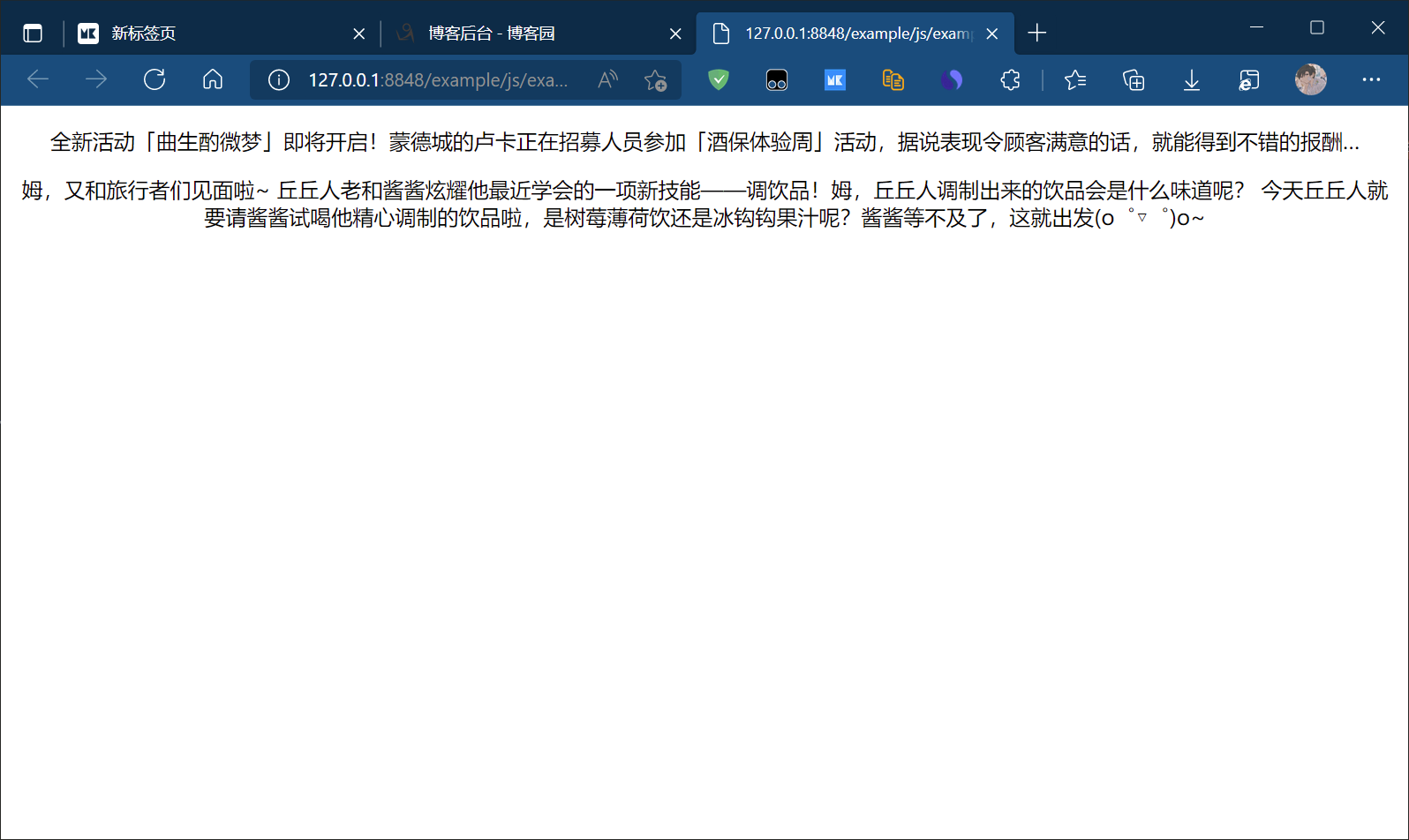This screenshot has width=1409, height=840.
Task: Open the blue MK extension icon
Action: pyautogui.click(x=835, y=80)
